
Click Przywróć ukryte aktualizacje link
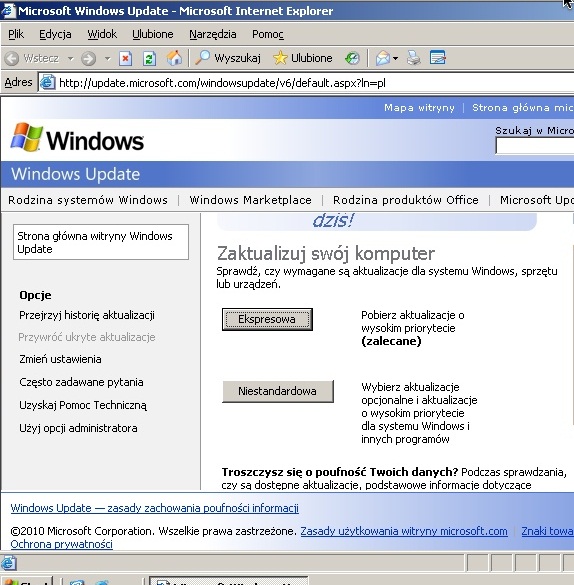tap(87, 337)
